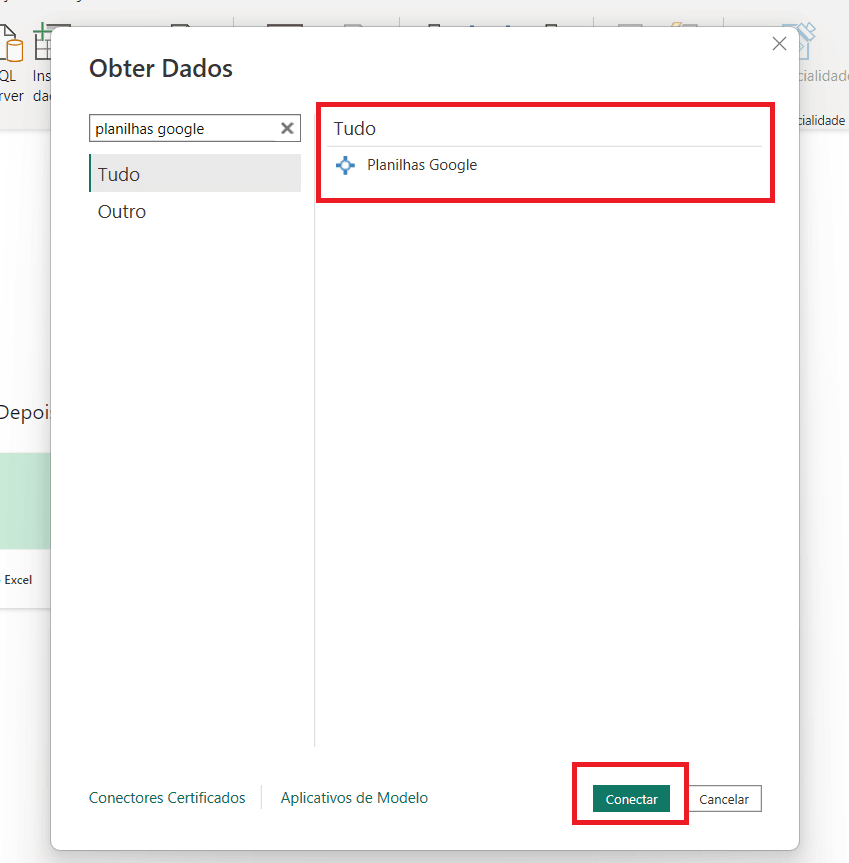Select the Tudo category in left list

(x=194, y=174)
